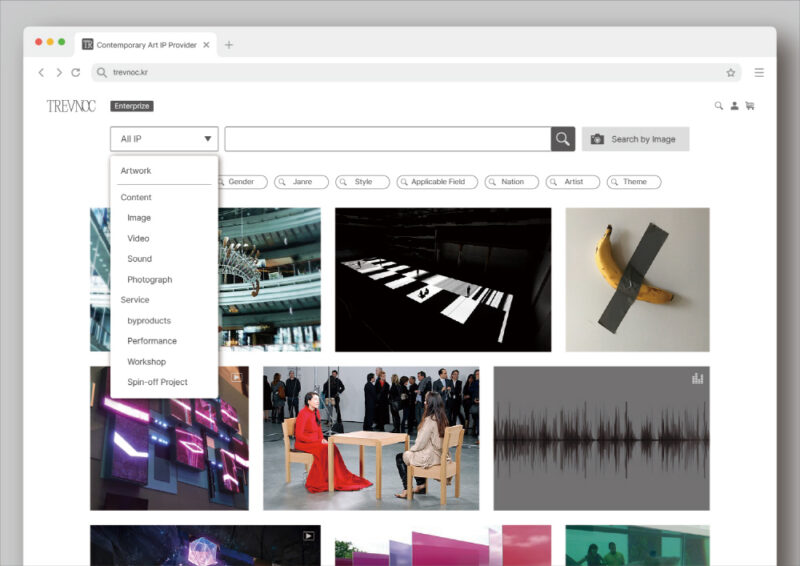Screen dimensions: 800x566
Task: Select Performance in the dropdown list
Action: coord(152,341)
